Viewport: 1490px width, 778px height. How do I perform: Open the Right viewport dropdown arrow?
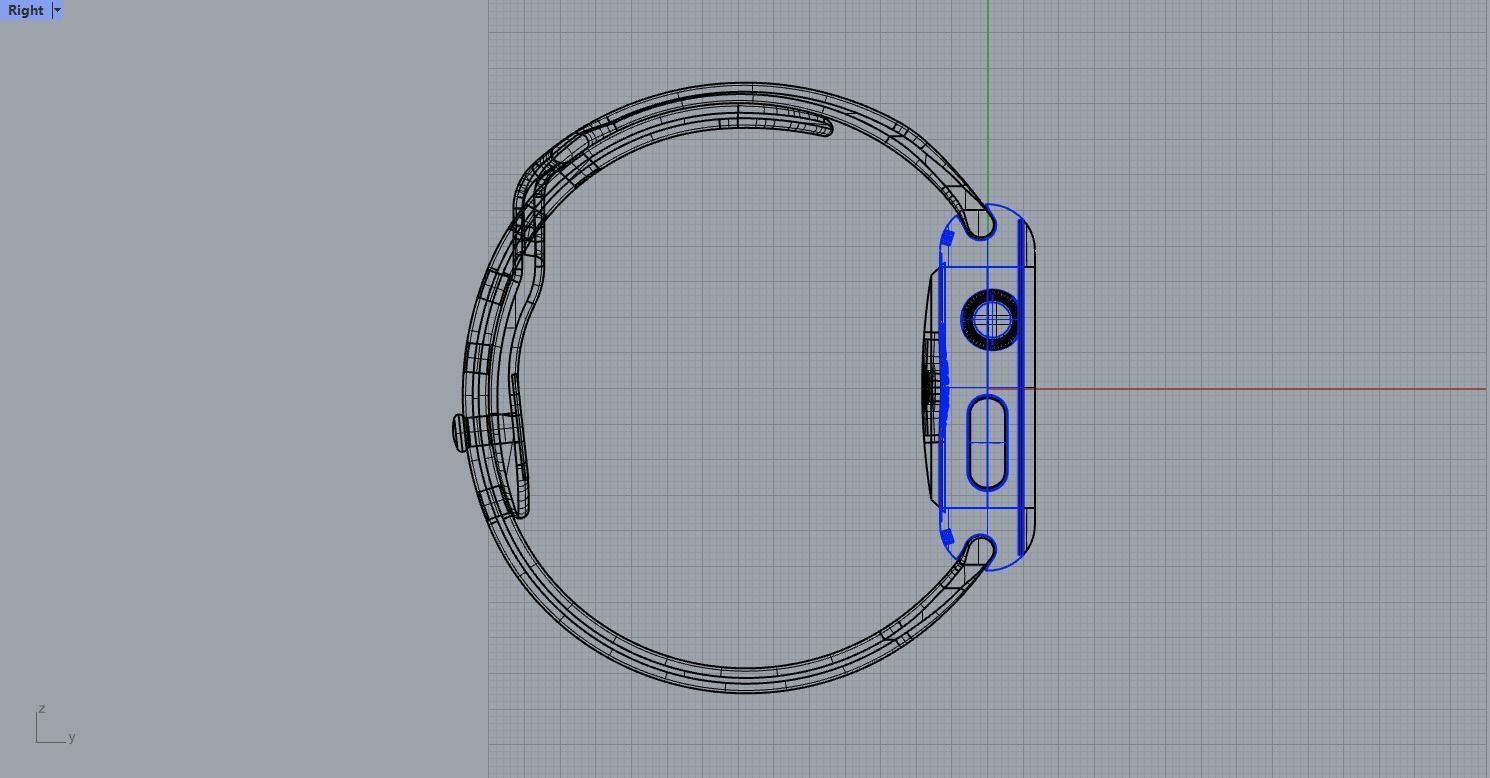click(57, 10)
